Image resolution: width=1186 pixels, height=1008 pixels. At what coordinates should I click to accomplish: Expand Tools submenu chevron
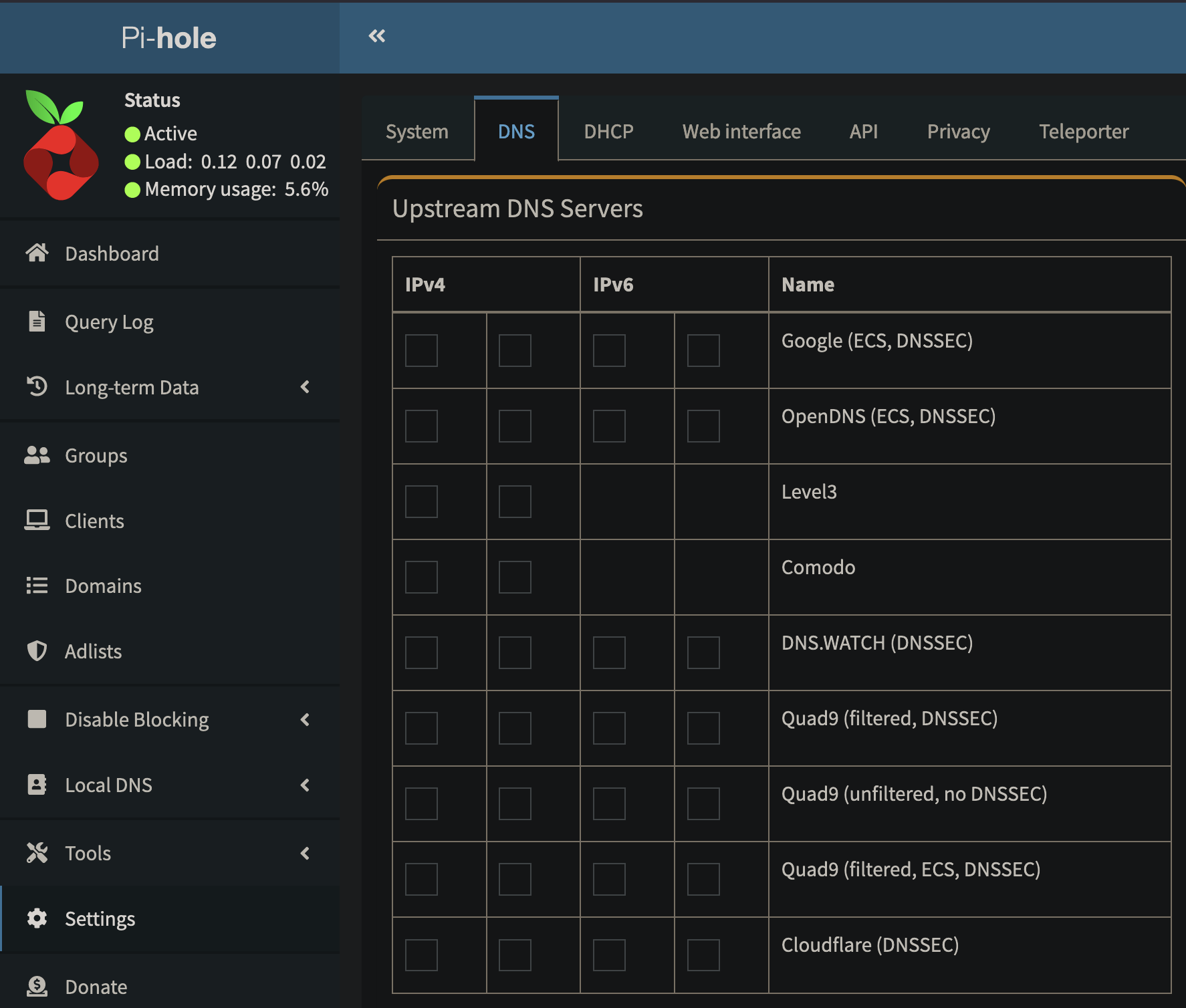pos(306,853)
